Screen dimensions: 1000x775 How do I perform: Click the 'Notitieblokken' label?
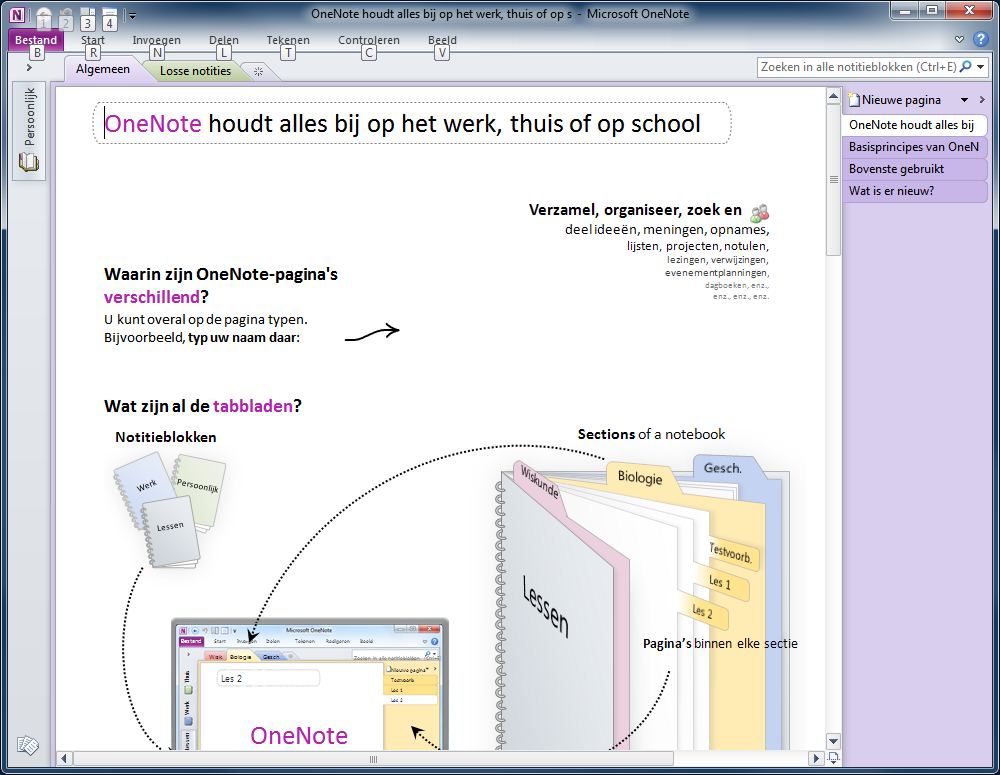[x=166, y=437]
